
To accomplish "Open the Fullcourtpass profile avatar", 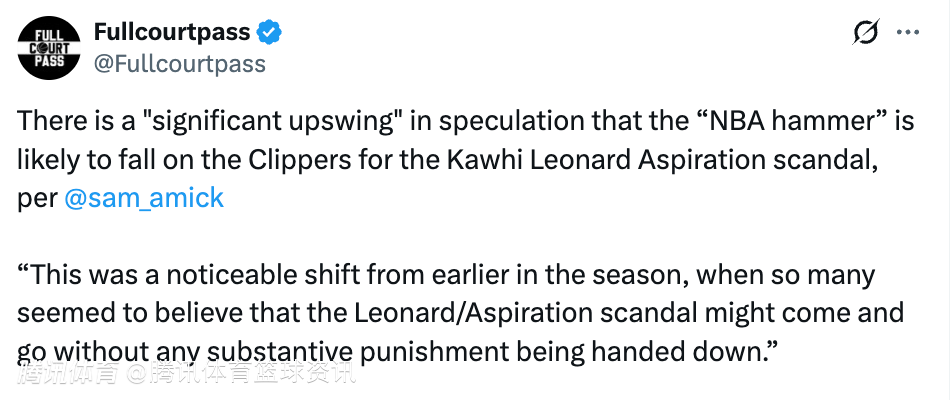I will click(48, 48).
